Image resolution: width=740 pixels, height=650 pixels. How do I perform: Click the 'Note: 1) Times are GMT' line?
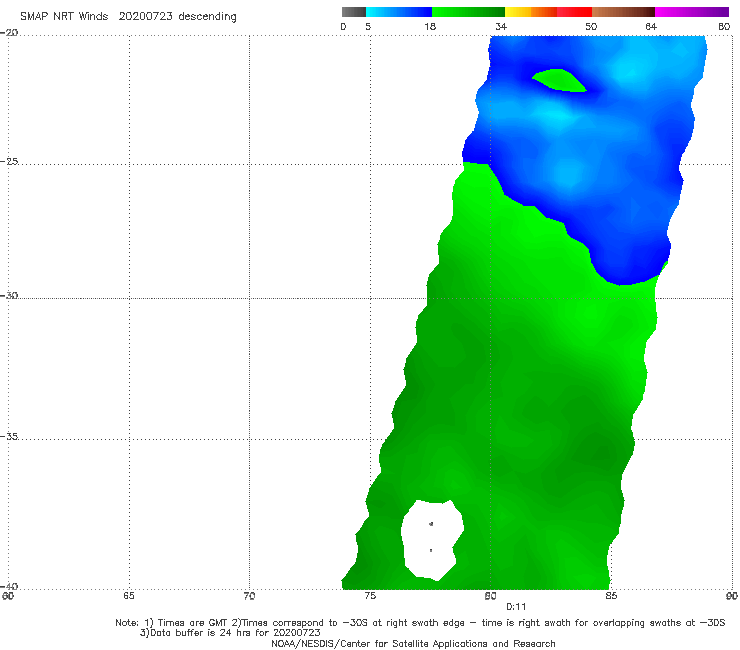coord(420,623)
